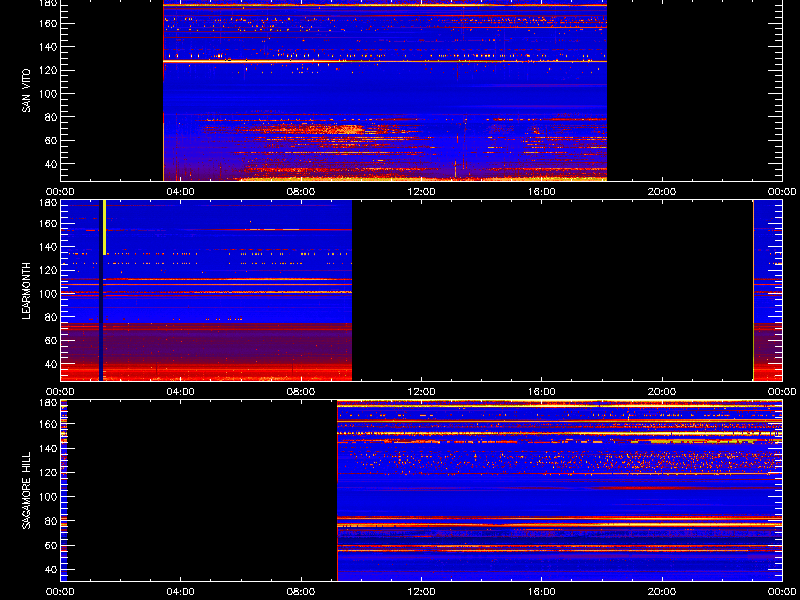Click the SAGAMORE HILL axis label

click(26, 490)
